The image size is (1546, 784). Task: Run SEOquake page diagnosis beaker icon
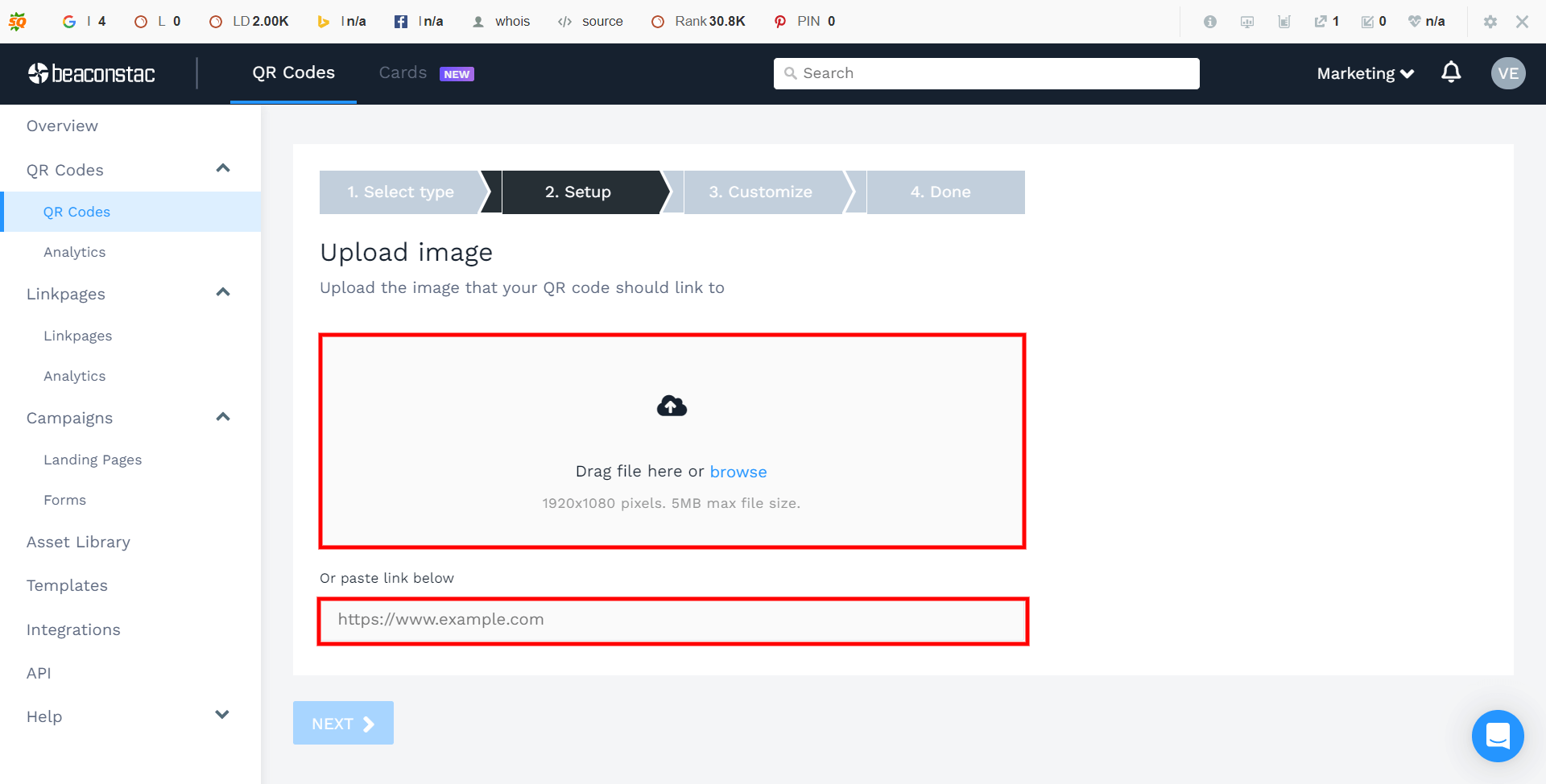[1284, 21]
